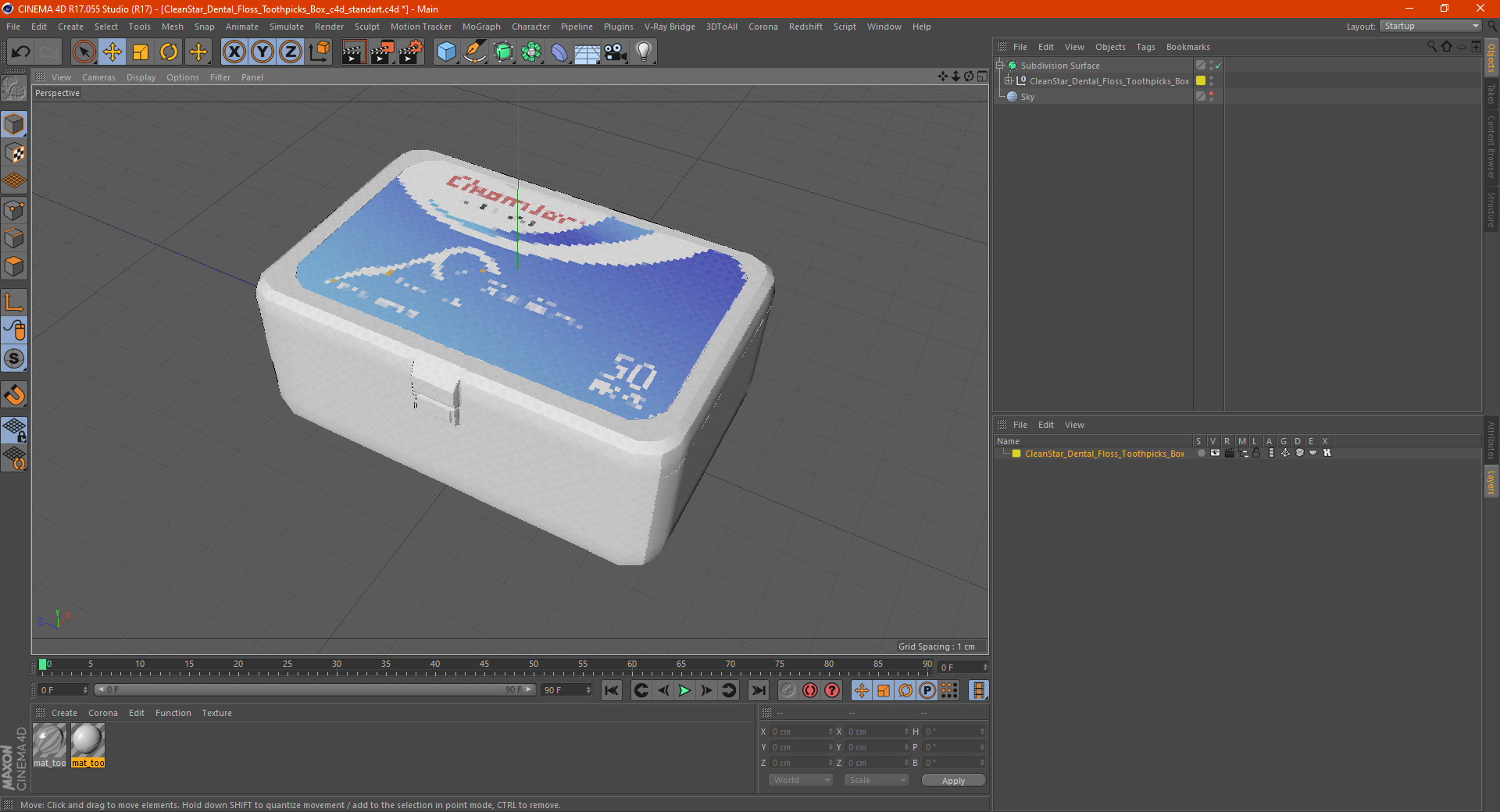Open material manager Texture menu

tap(216, 713)
